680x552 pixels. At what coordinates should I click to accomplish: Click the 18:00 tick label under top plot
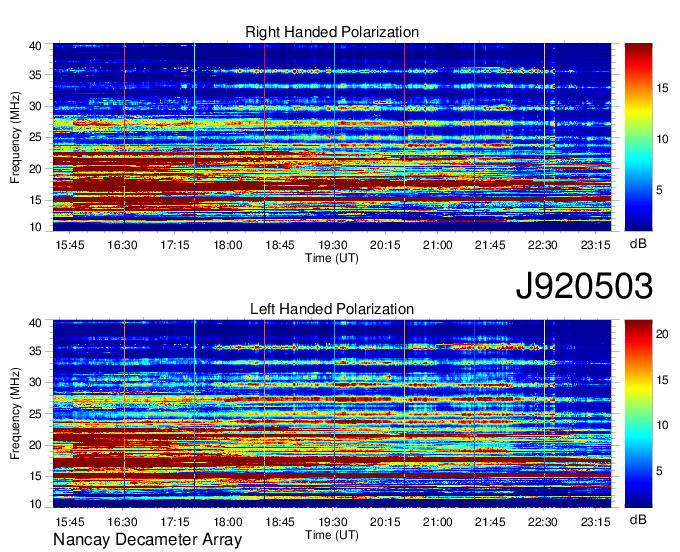click(x=228, y=245)
